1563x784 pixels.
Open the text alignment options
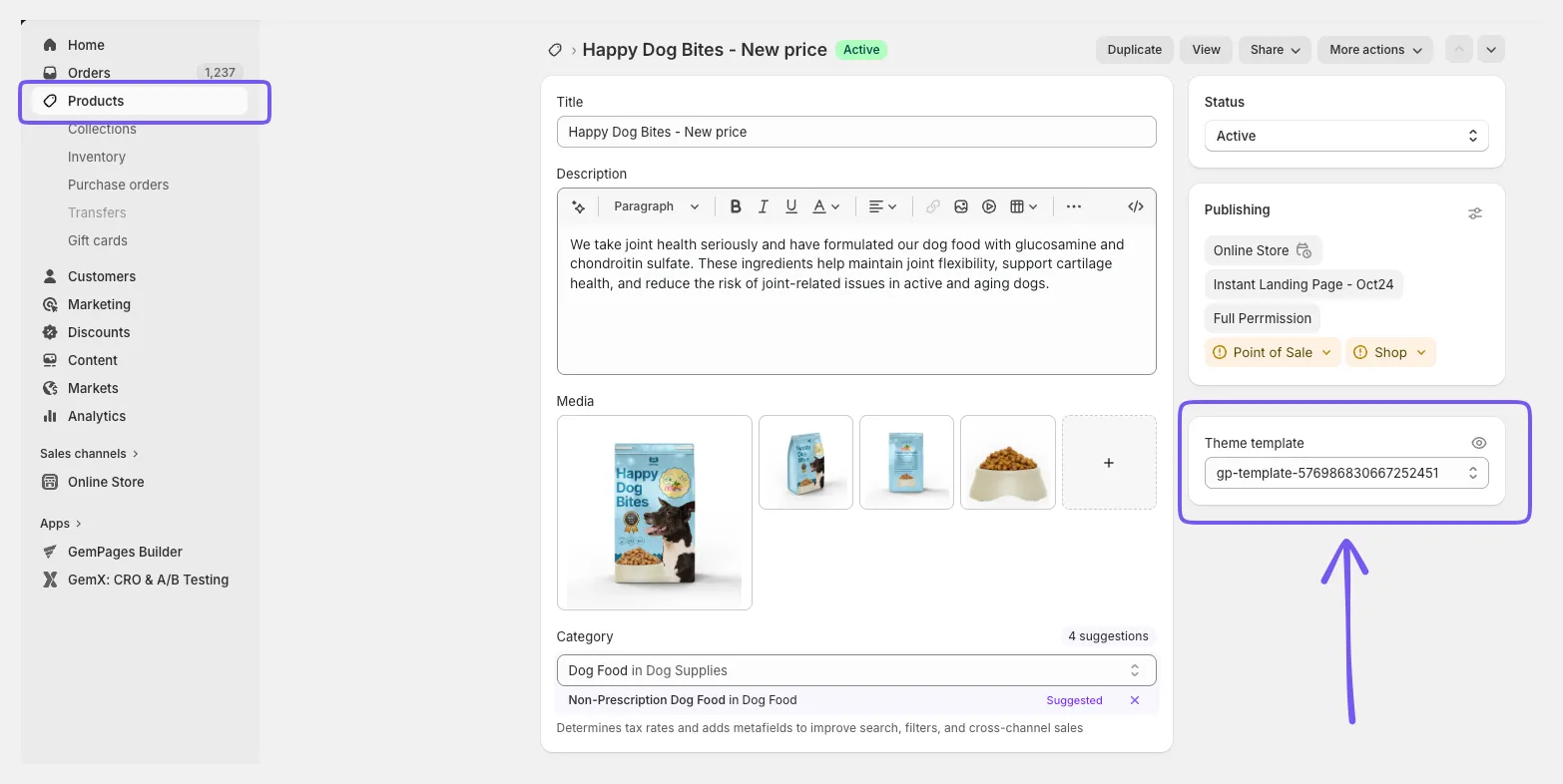click(x=883, y=206)
